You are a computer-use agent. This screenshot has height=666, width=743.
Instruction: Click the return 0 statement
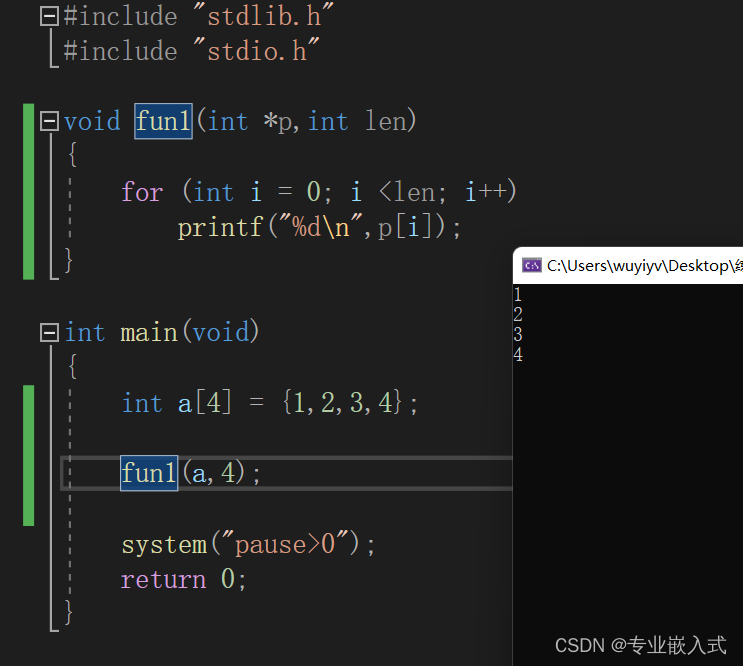tap(183, 580)
